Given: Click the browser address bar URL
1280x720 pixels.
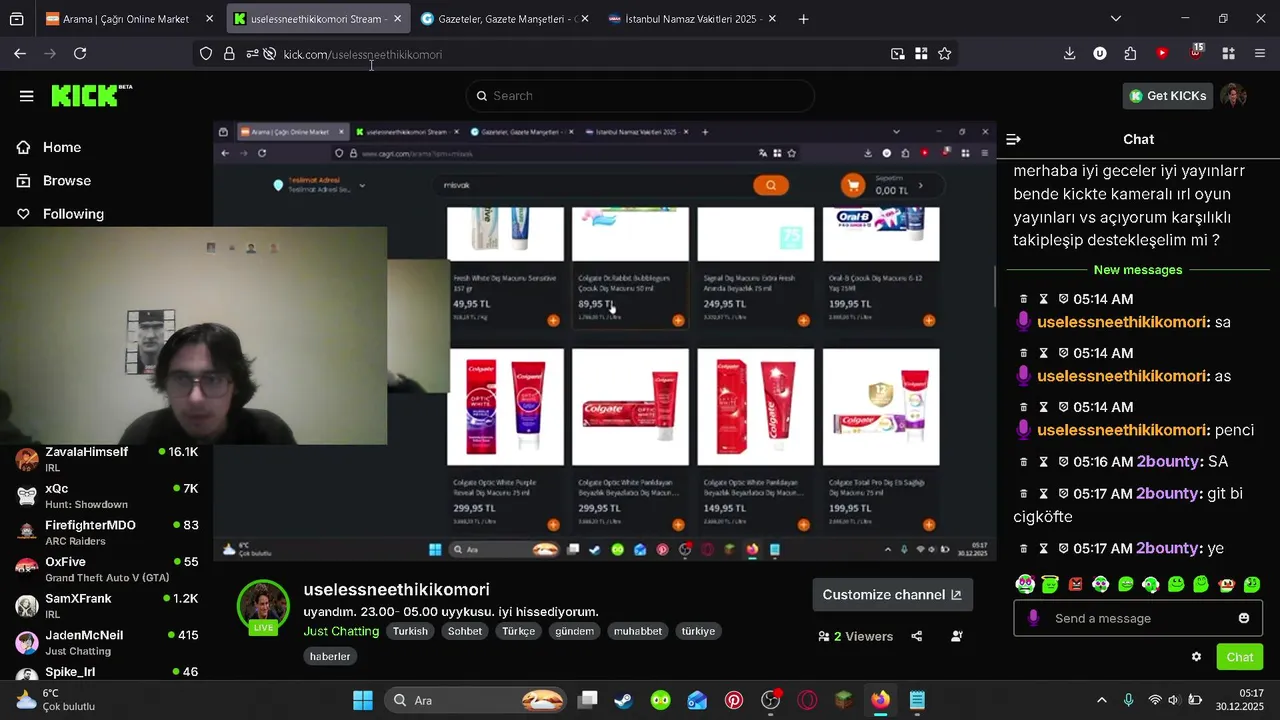Looking at the screenshot, I should click(362, 54).
